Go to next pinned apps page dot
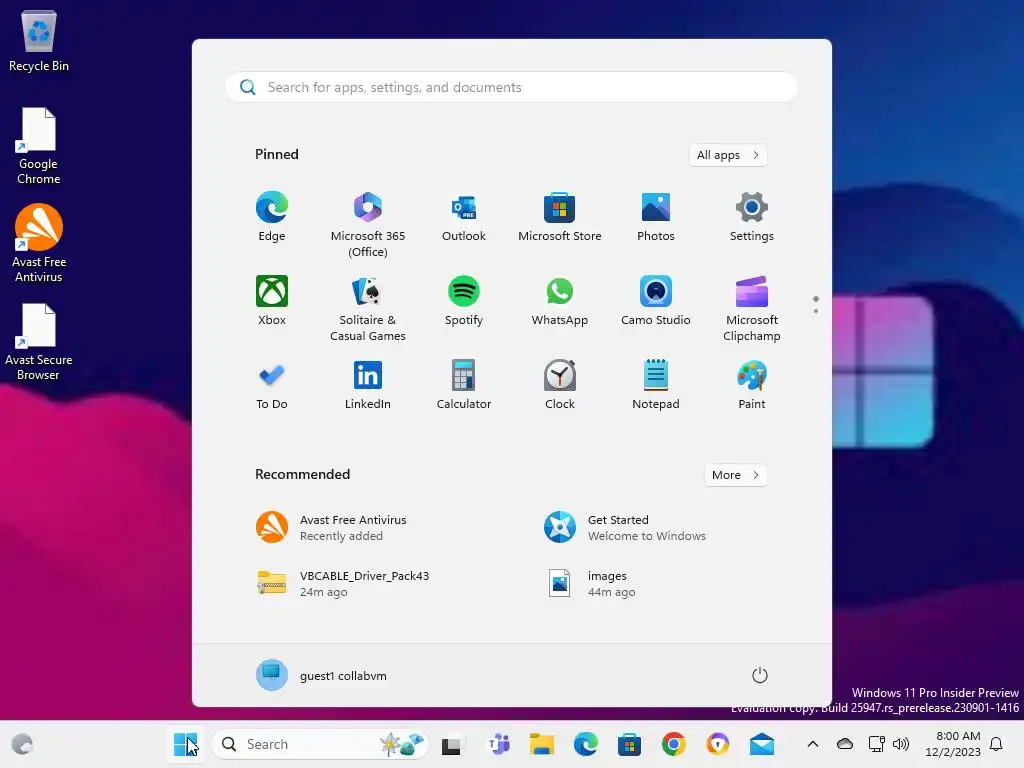Image resolution: width=1024 pixels, height=768 pixels. tap(816, 311)
